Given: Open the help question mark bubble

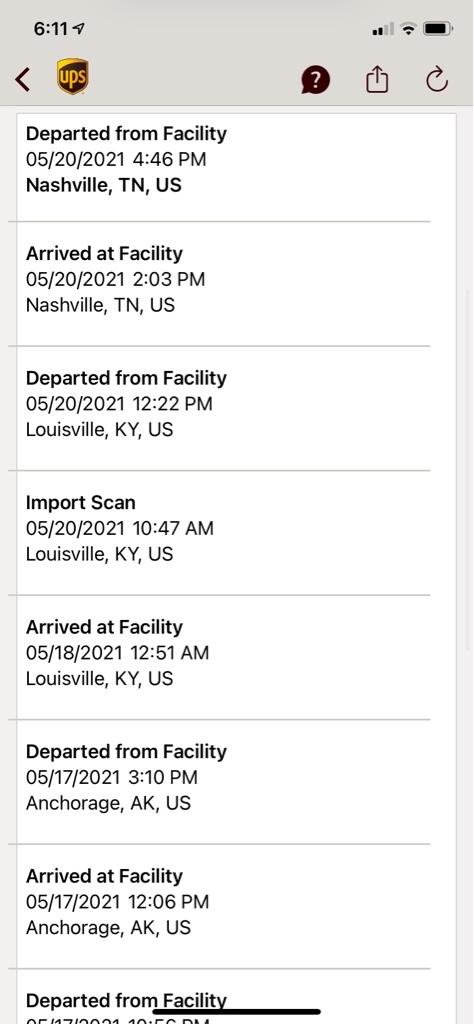Looking at the screenshot, I should coord(315,80).
